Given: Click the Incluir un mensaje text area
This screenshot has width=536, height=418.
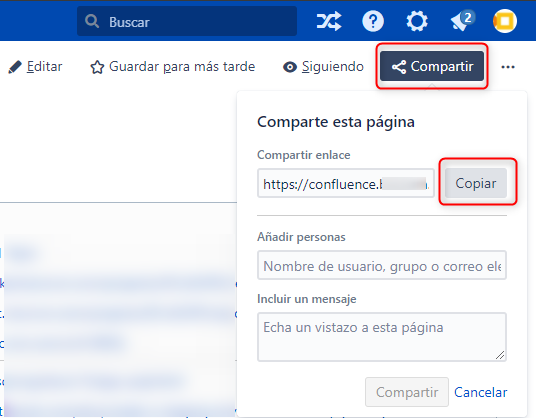Looking at the screenshot, I should point(382,337).
